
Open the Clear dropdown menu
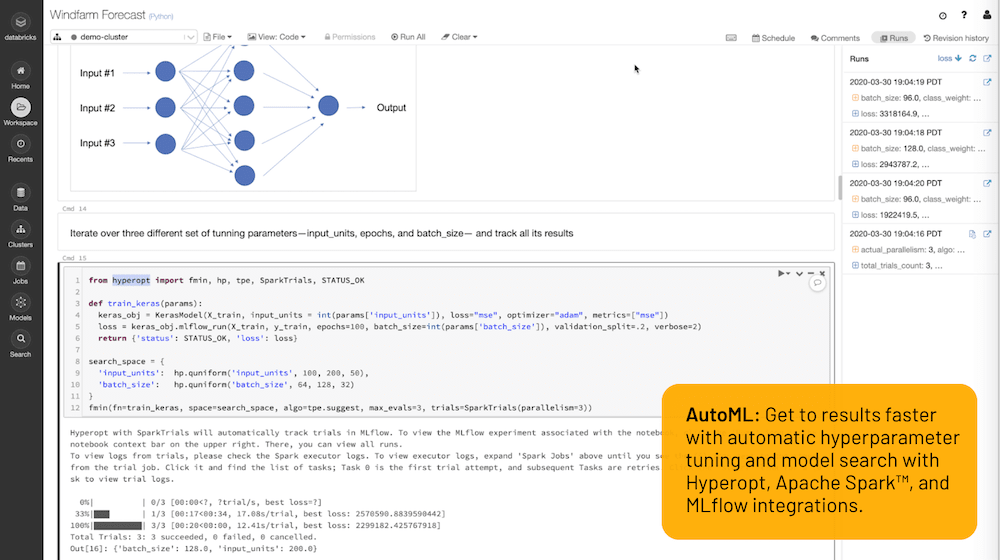[458, 37]
